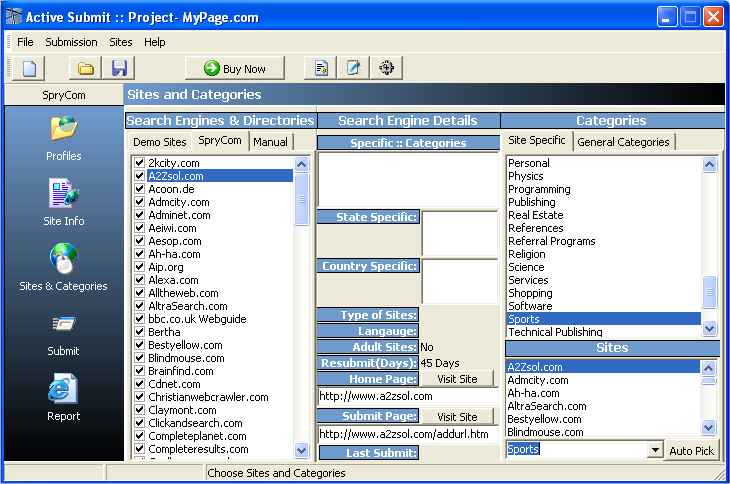Viewport: 730px width, 484px height.
Task: Click scroll-down arrow of search engines list
Action: [302, 450]
